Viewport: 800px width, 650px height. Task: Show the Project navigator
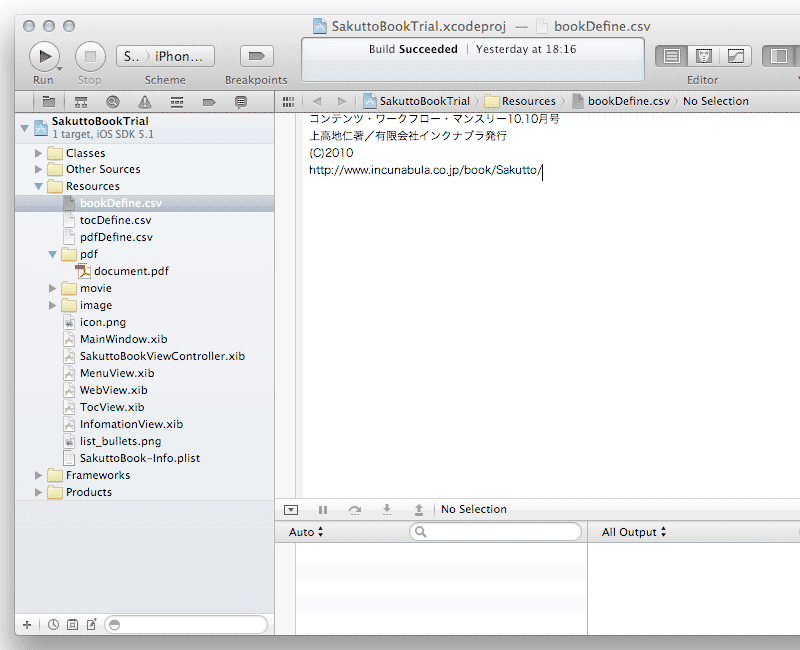[x=49, y=102]
